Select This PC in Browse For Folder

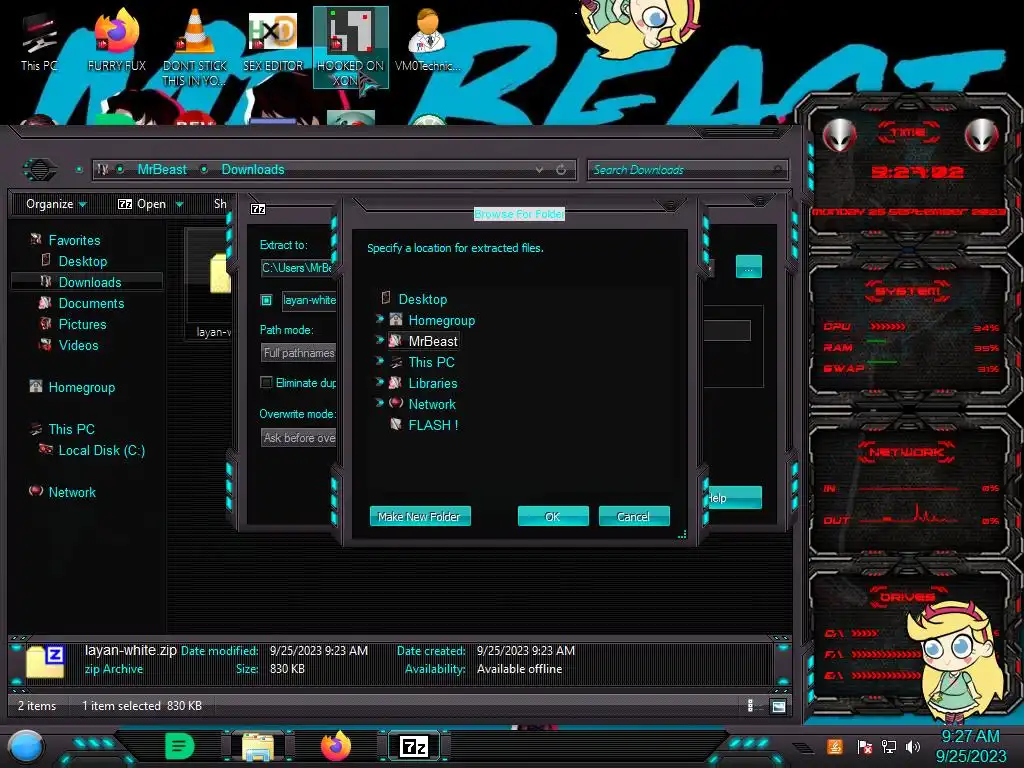pos(431,362)
